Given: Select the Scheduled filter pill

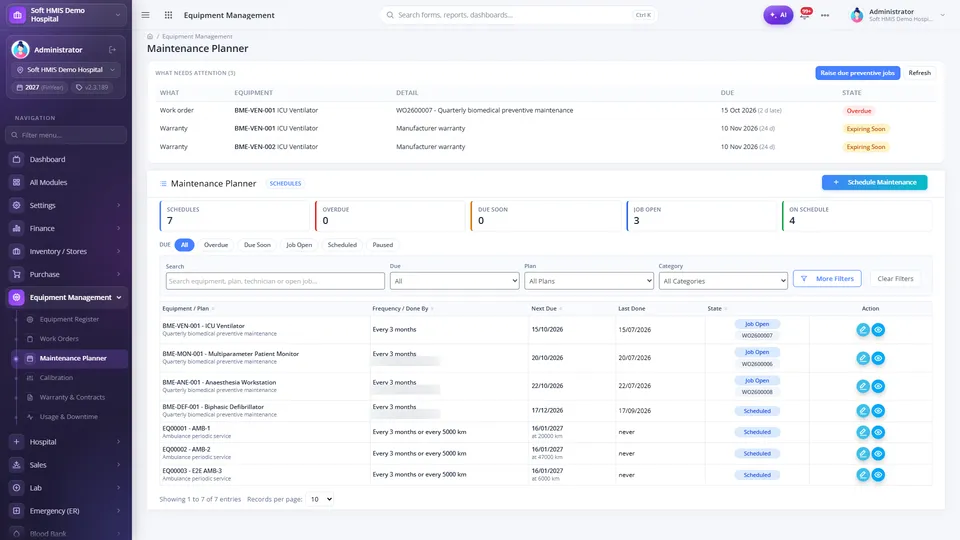Looking at the screenshot, I should 342,245.
